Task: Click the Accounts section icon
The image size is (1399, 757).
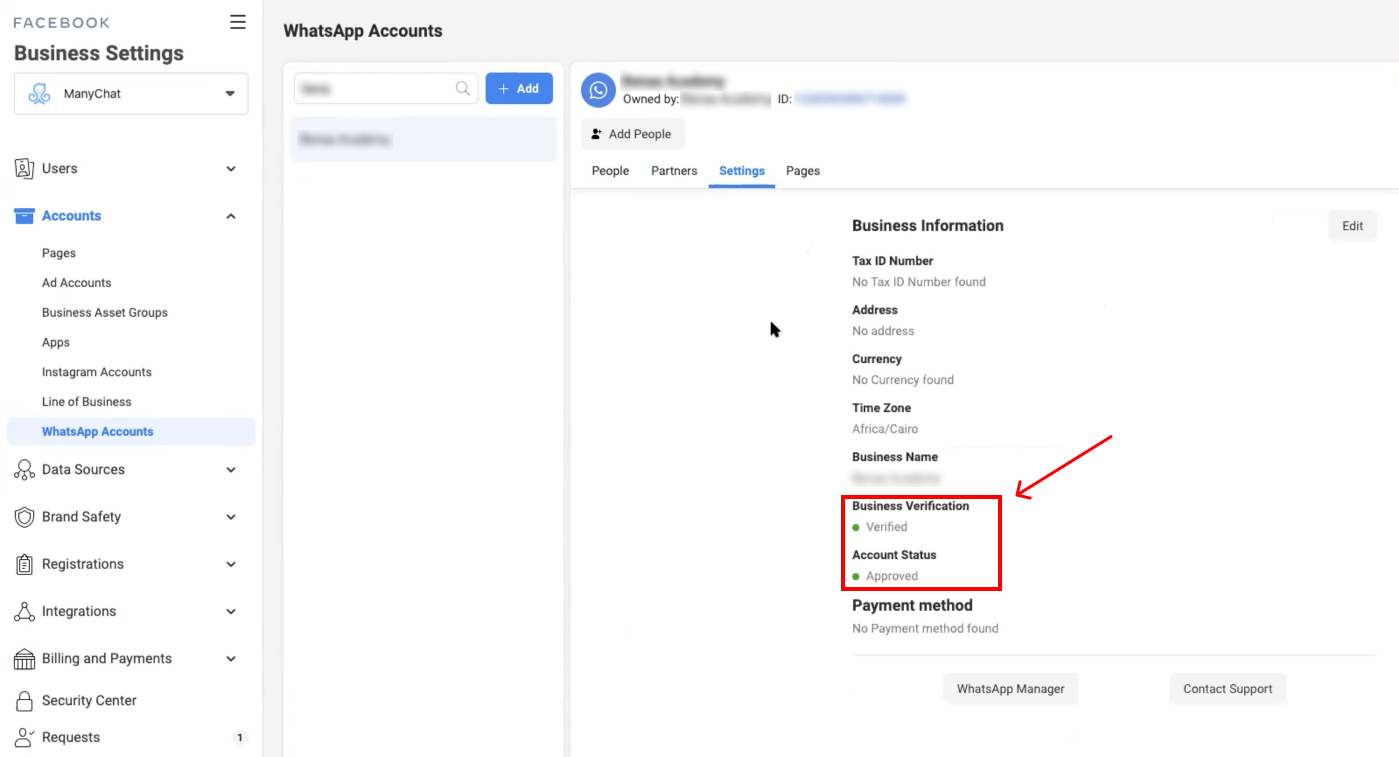Action: pyautogui.click(x=24, y=216)
